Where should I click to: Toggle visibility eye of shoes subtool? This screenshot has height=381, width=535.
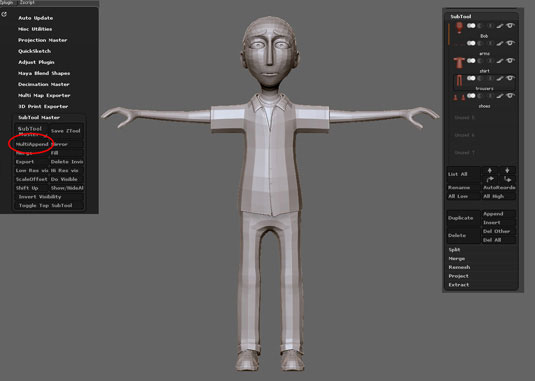pos(510,96)
